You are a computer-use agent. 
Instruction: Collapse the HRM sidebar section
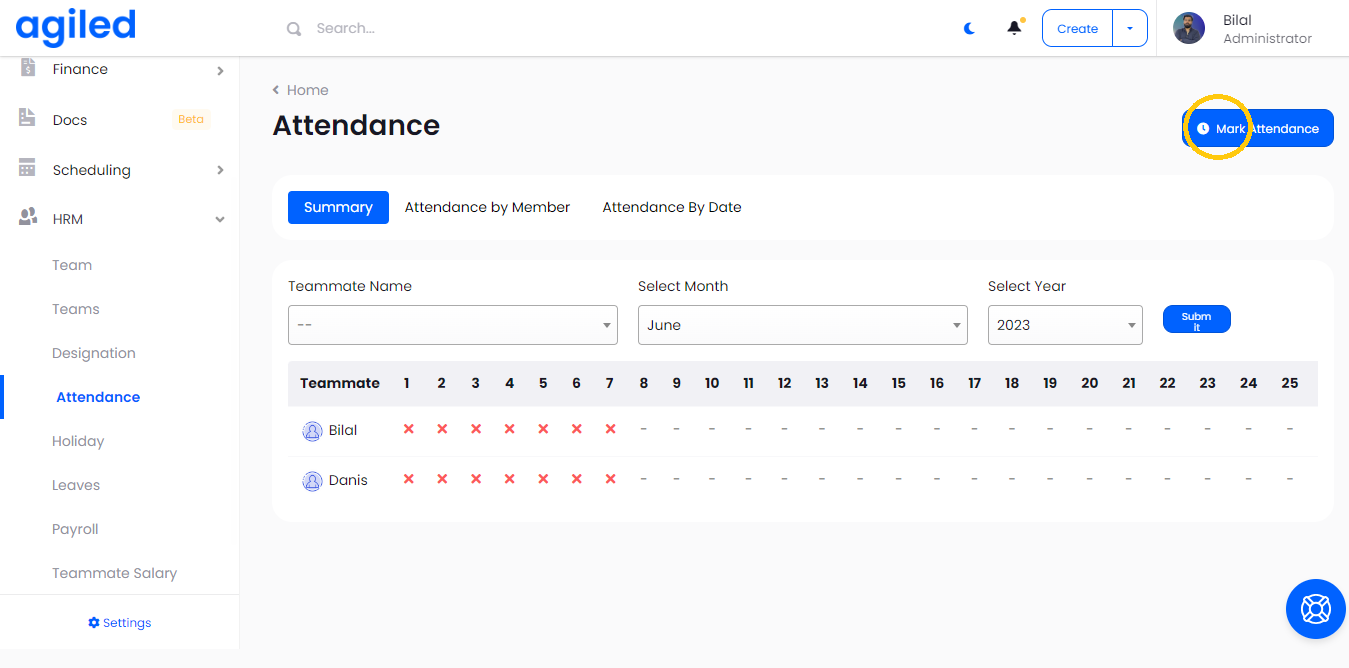pos(220,219)
